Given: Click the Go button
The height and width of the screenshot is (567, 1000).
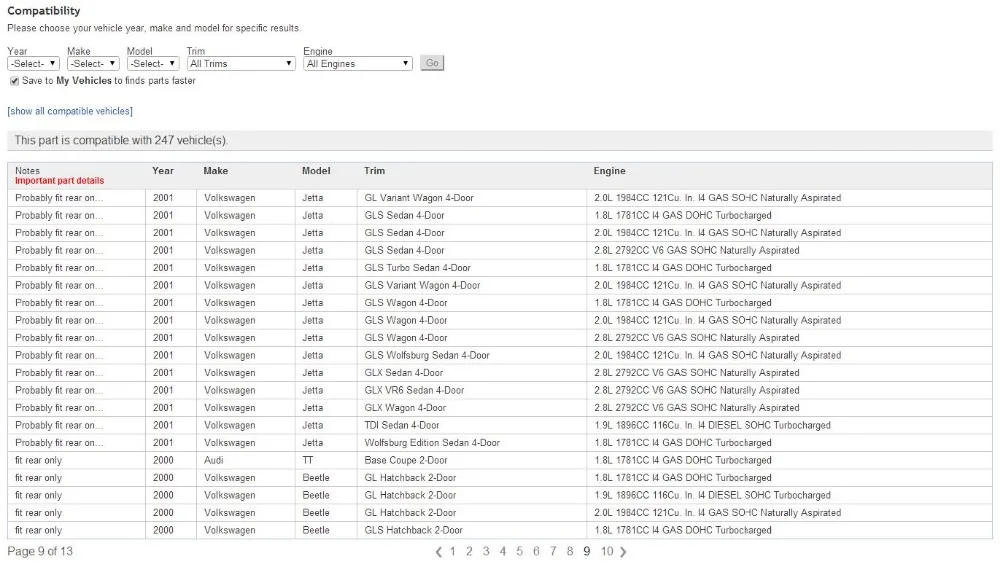Looking at the screenshot, I should (x=432, y=63).
